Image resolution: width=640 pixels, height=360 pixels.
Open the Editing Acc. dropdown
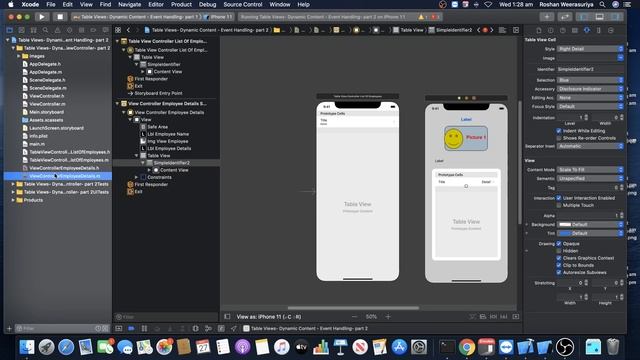tap(590, 98)
